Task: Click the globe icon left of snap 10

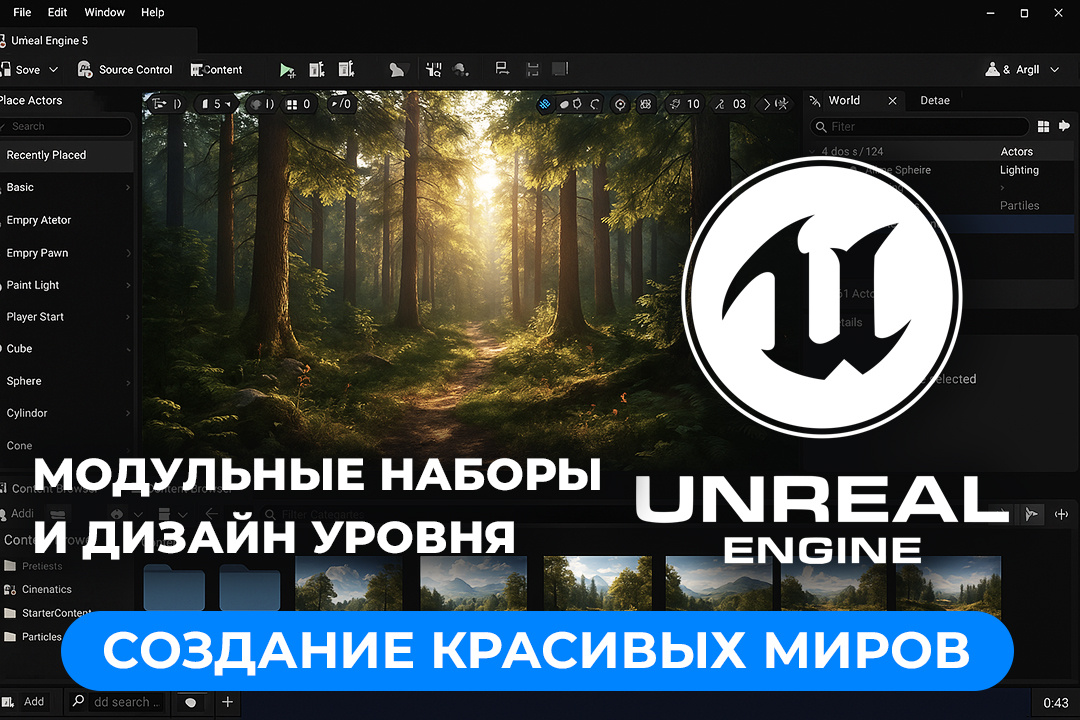Action: tap(645, 104)
